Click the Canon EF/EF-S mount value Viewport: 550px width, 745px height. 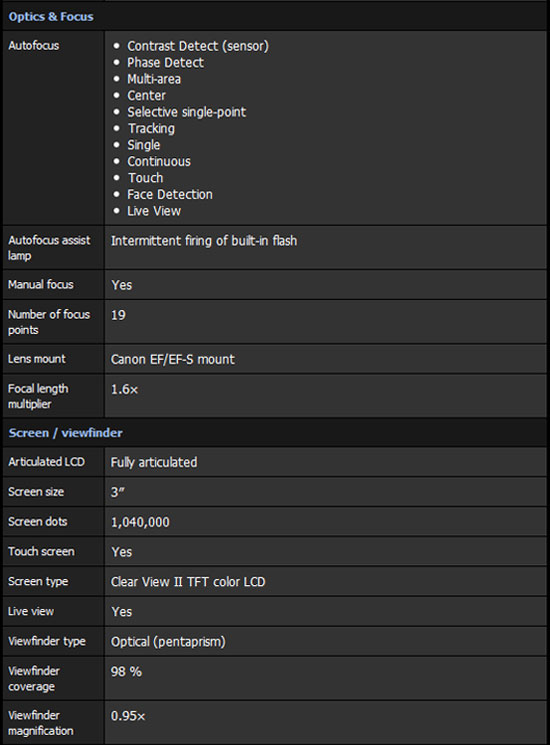tap(173, 359)
